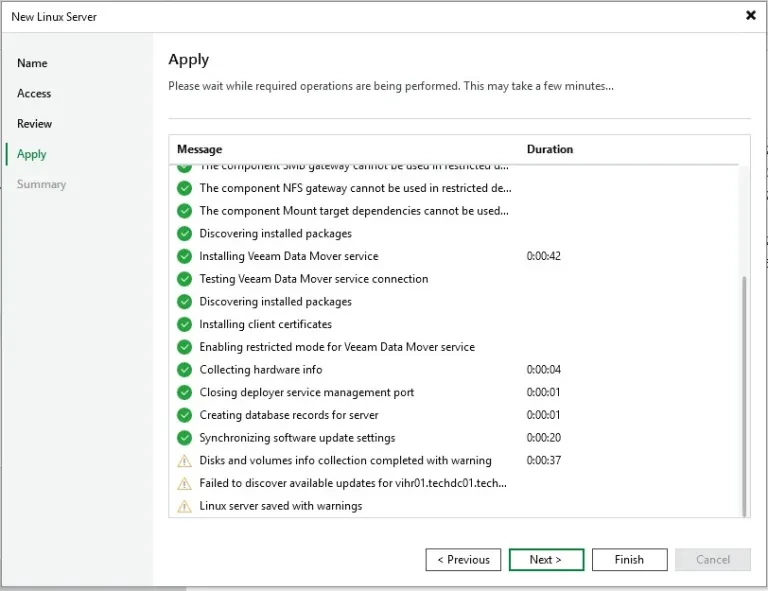Click warning icon beside Failed to discover updates
The width and height of the screenshot is (768, 591).
pos(184,484)
